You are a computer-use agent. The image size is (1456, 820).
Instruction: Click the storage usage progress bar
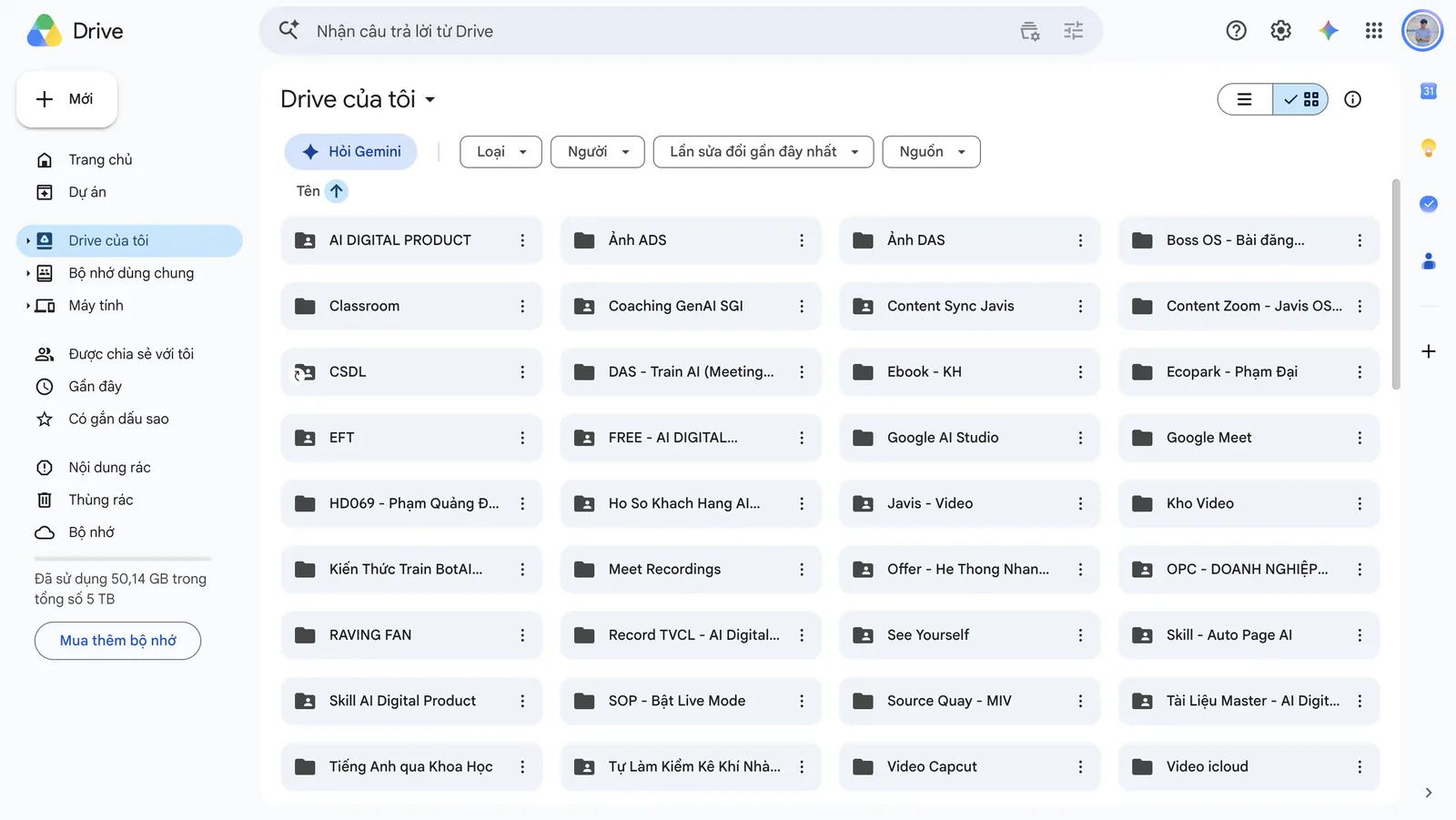(x=123, y=559)
